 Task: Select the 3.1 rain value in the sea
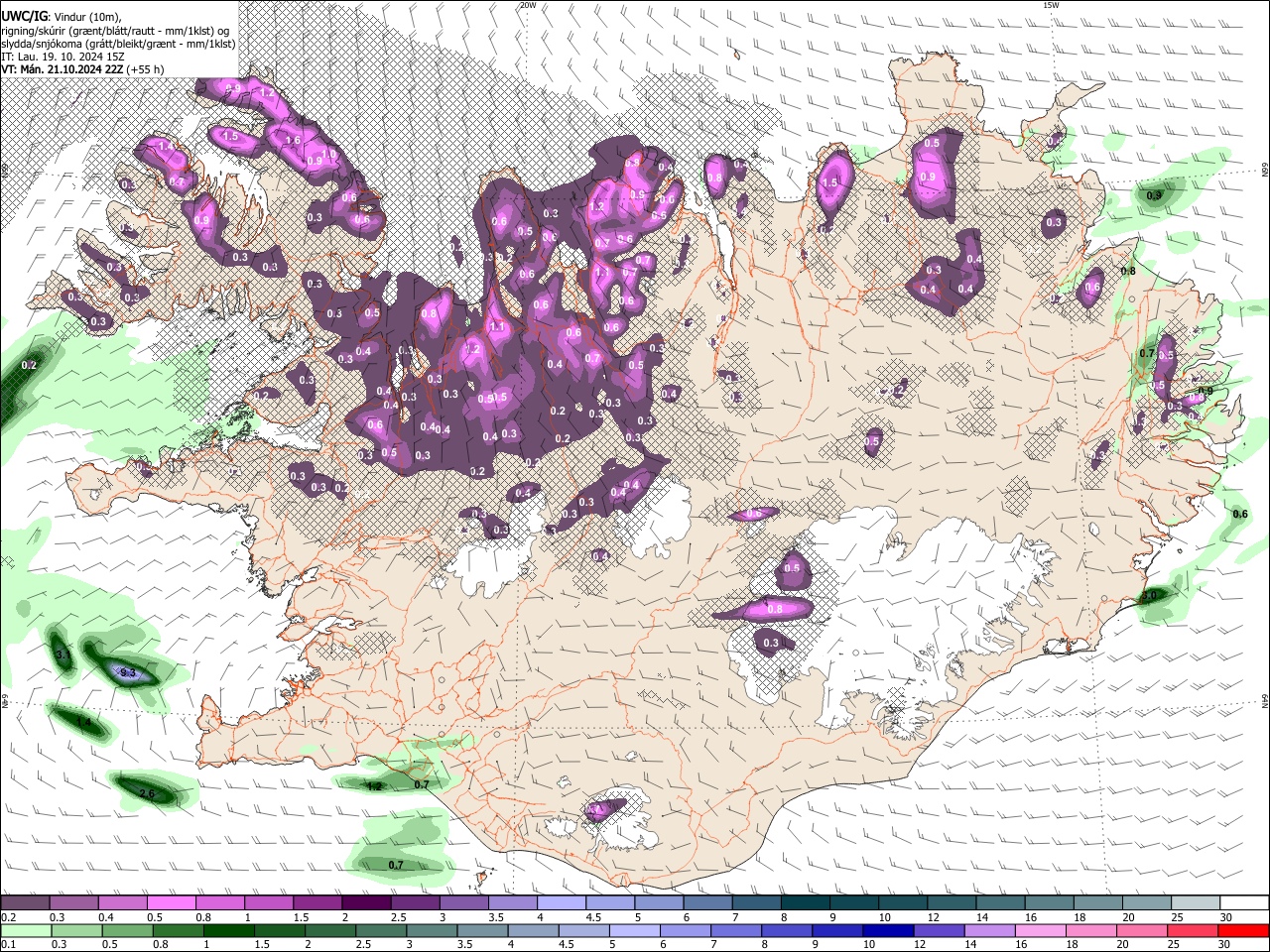coord(63,654)
